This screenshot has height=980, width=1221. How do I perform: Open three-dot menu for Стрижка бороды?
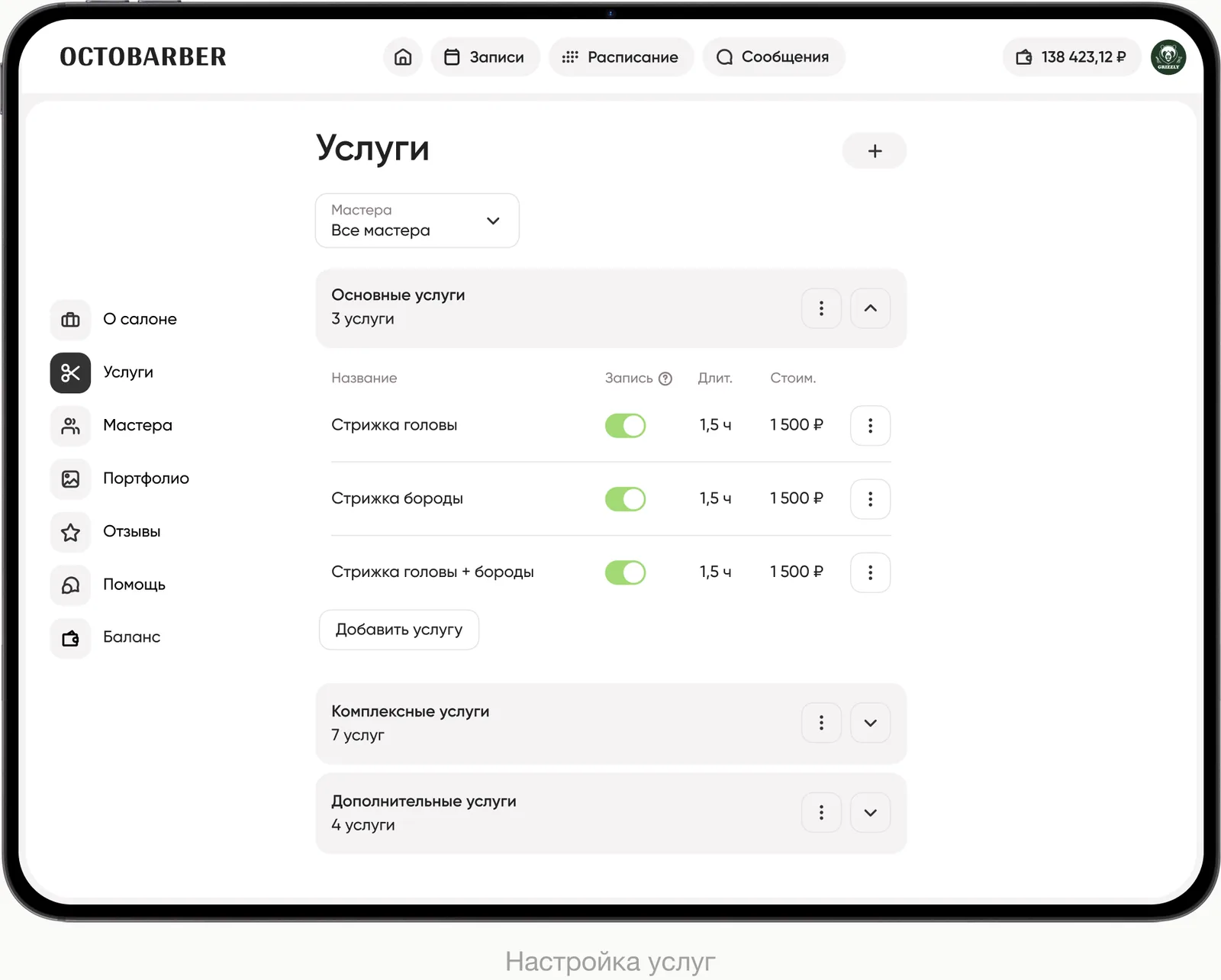870,499
